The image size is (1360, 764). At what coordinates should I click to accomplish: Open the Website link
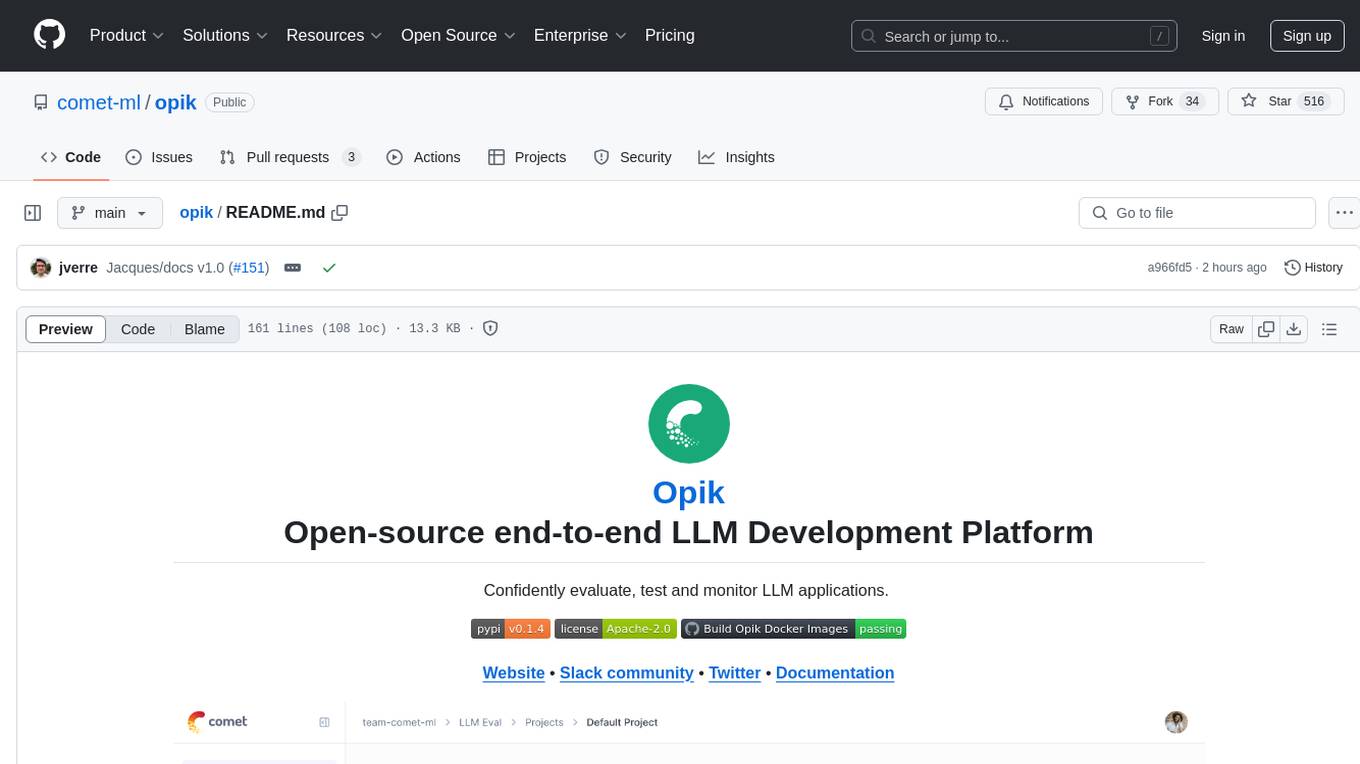pyautogui.click(x=514, y=673)
